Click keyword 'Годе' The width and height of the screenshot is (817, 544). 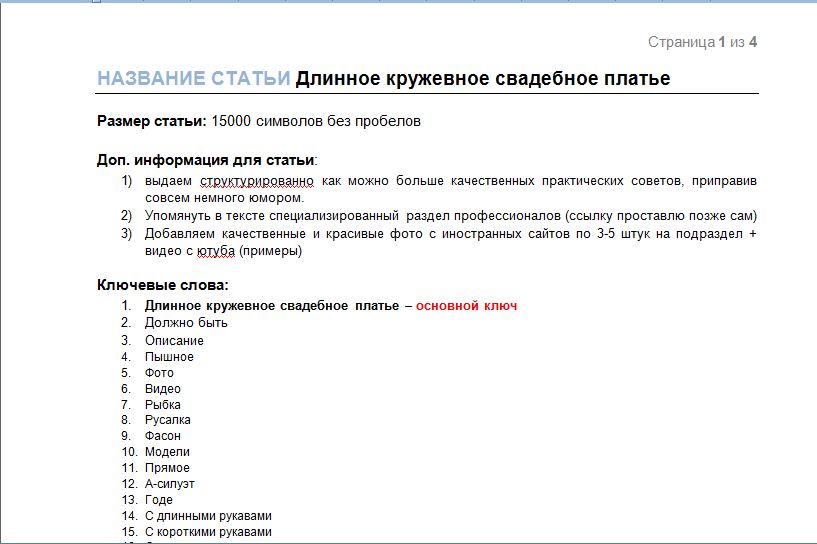click(158, 500)
